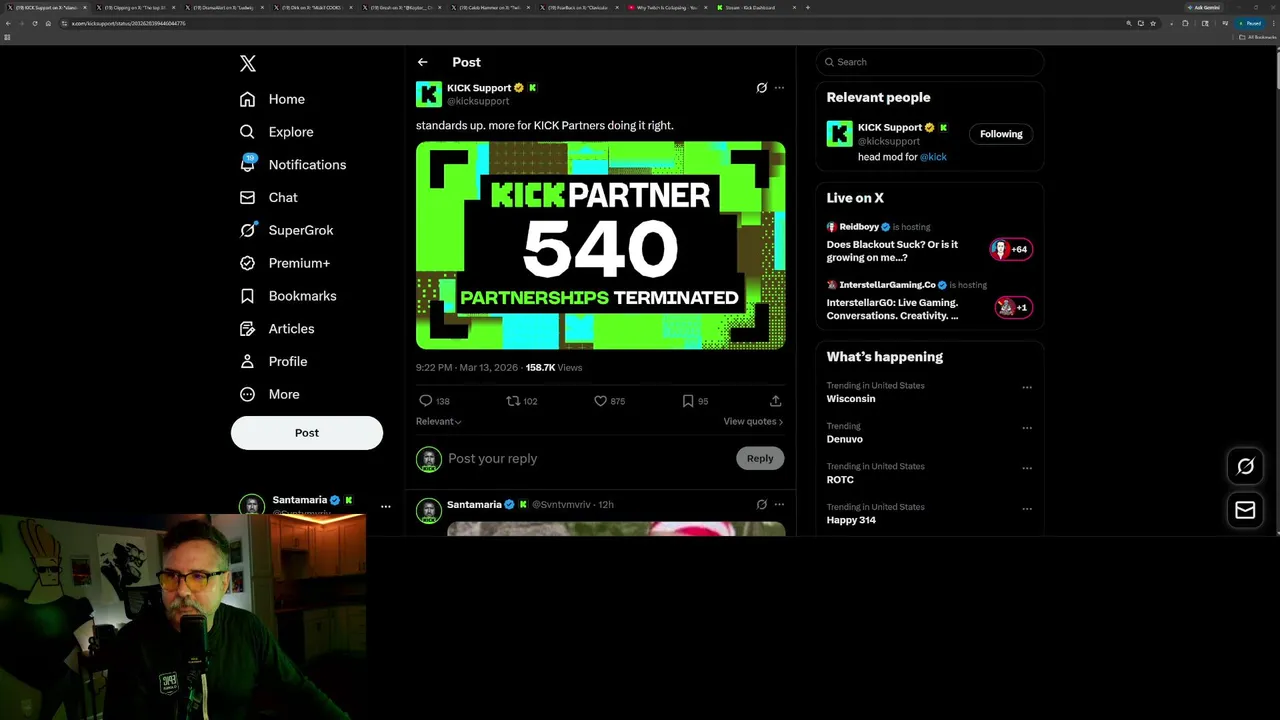This screenshot has width=1280, height=720.
Task: Open SuperGrok from the sidebar
Action: (286, 230)
